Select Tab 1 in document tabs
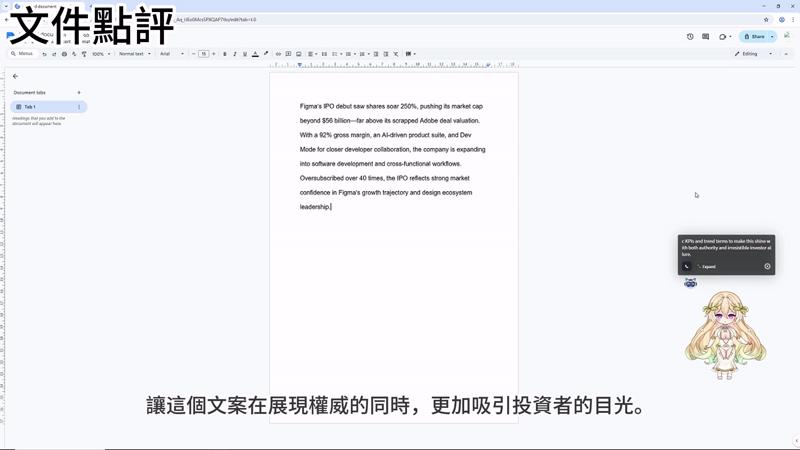Viewport: 800px width, 450px height. (x=48, y=107)
